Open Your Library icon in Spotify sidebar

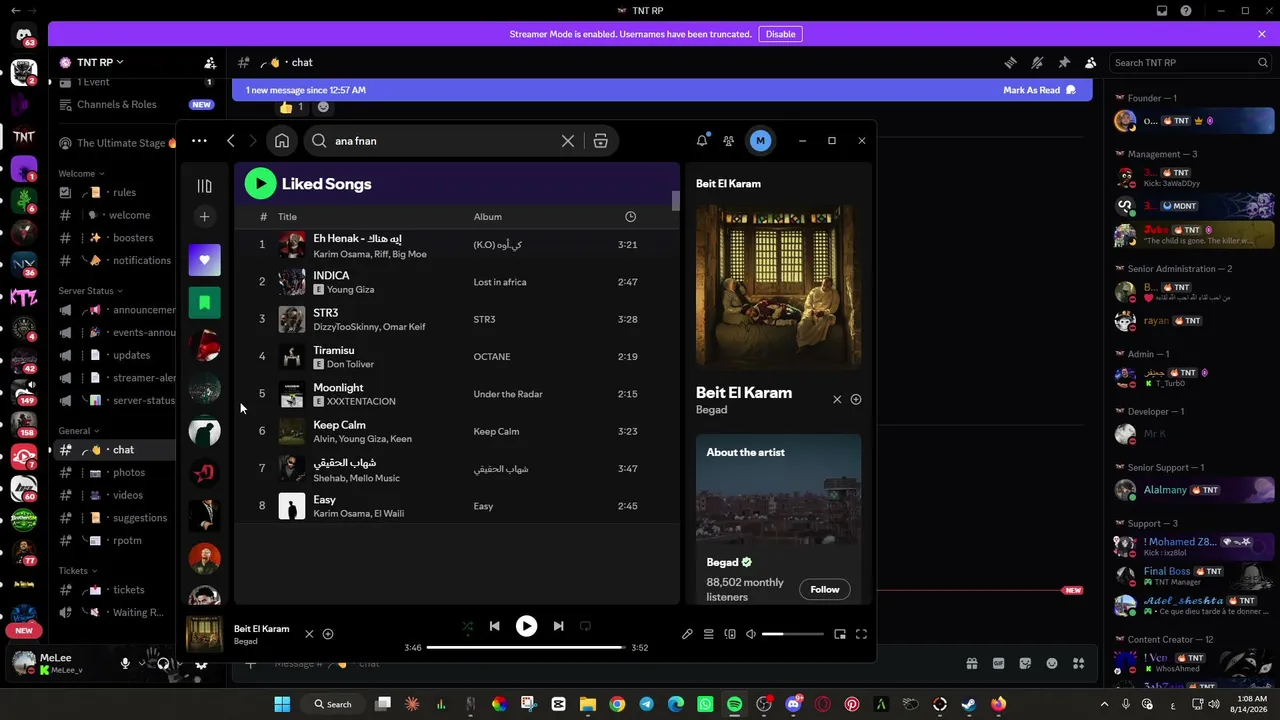[x=204, y=186]
